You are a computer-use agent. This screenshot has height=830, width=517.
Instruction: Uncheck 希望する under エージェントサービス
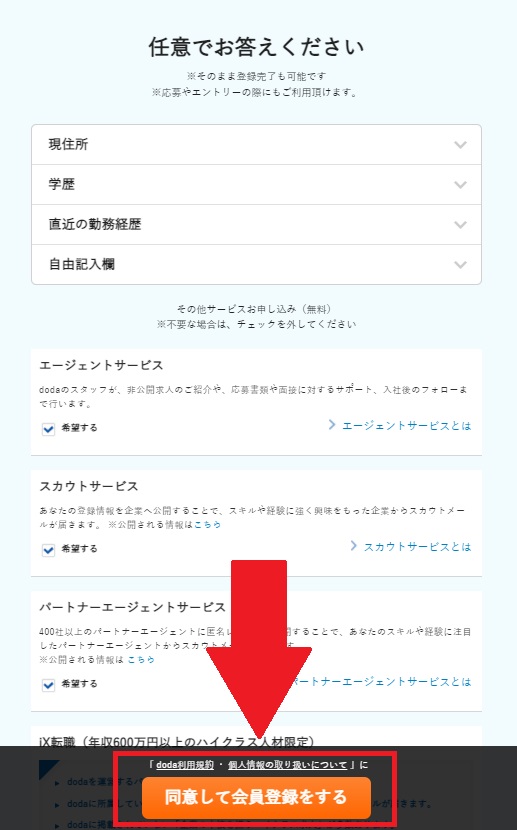tap(48, 429)
